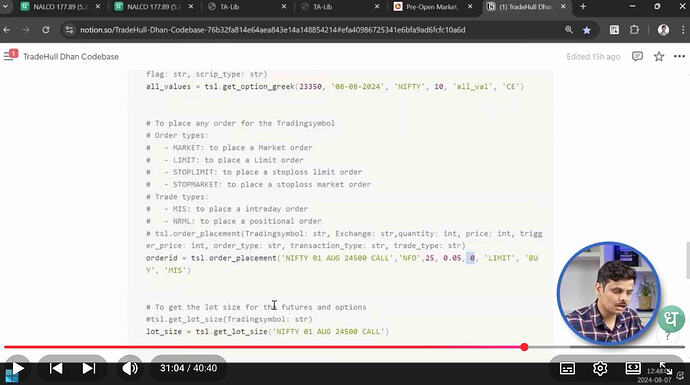Viewport: 690px width, 385px height.
Task: Click the presenter webcam thumbnail
Action: click(x=609, y=293)
